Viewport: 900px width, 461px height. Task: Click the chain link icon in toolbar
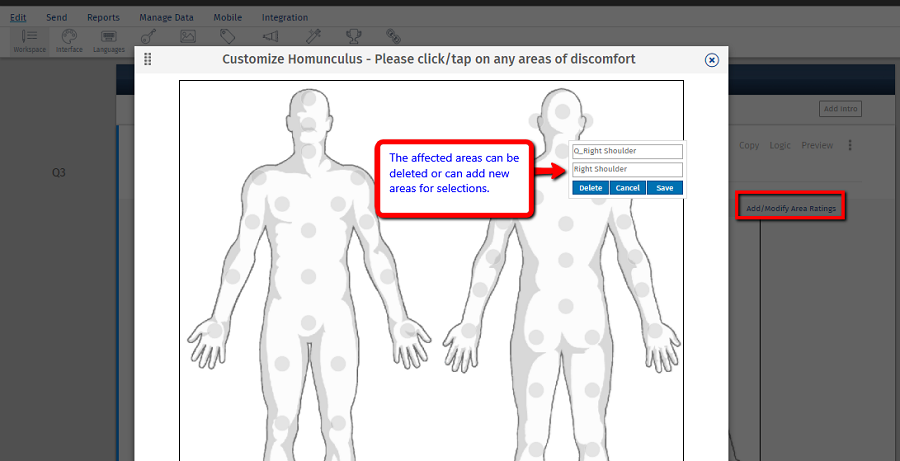click(x=393, y=37)
